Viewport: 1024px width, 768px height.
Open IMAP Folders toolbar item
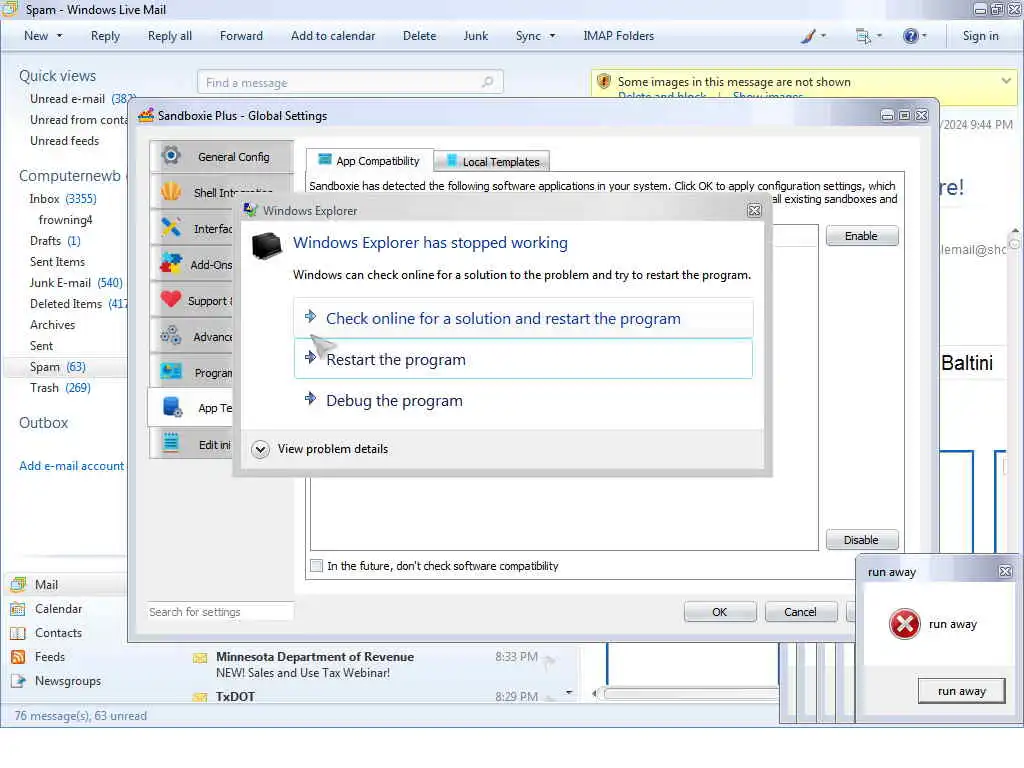pos(618,36)
